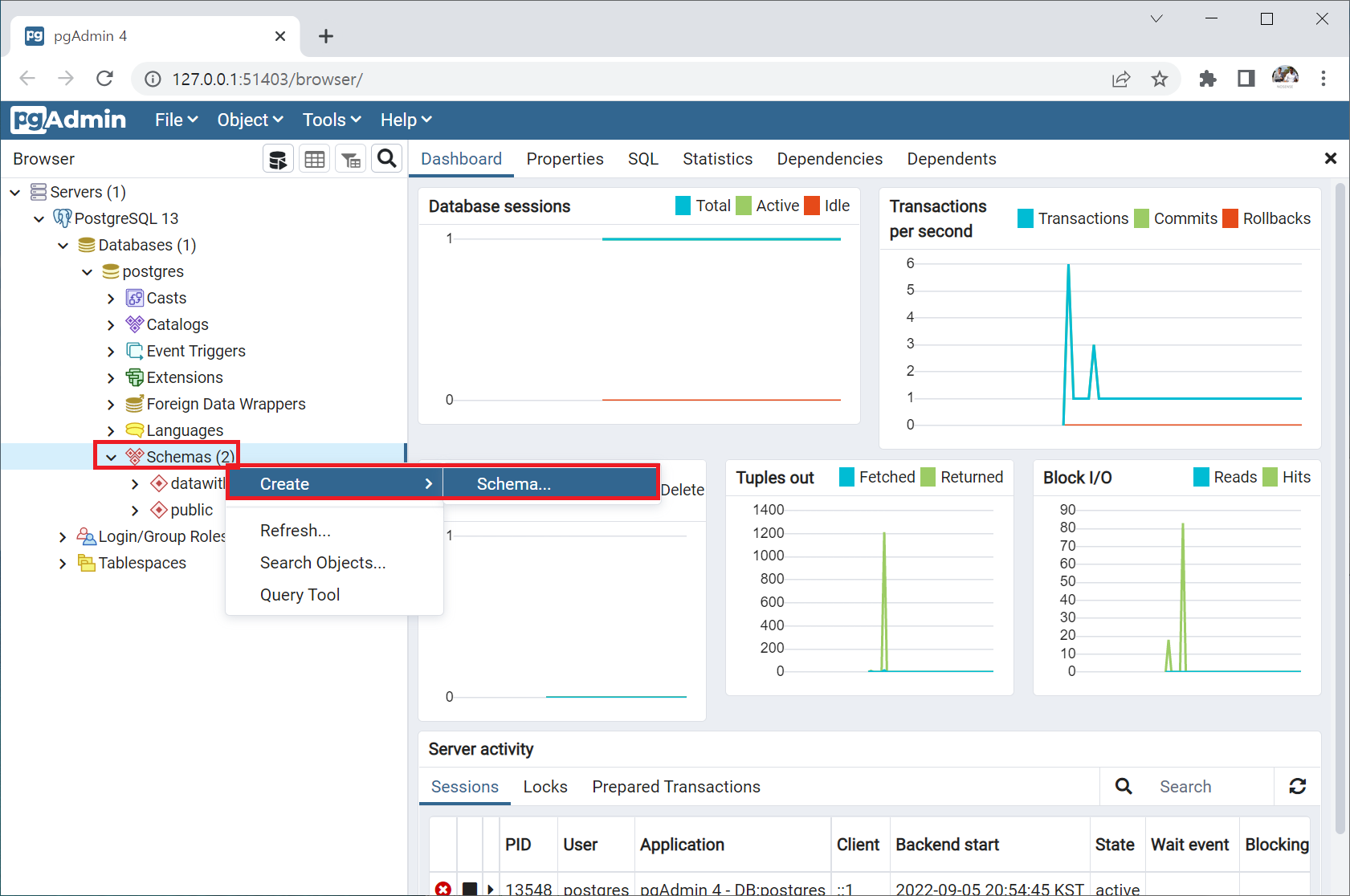Click the Languages node icon
This screenshot has height=896, width=1350.
[135, 430]
